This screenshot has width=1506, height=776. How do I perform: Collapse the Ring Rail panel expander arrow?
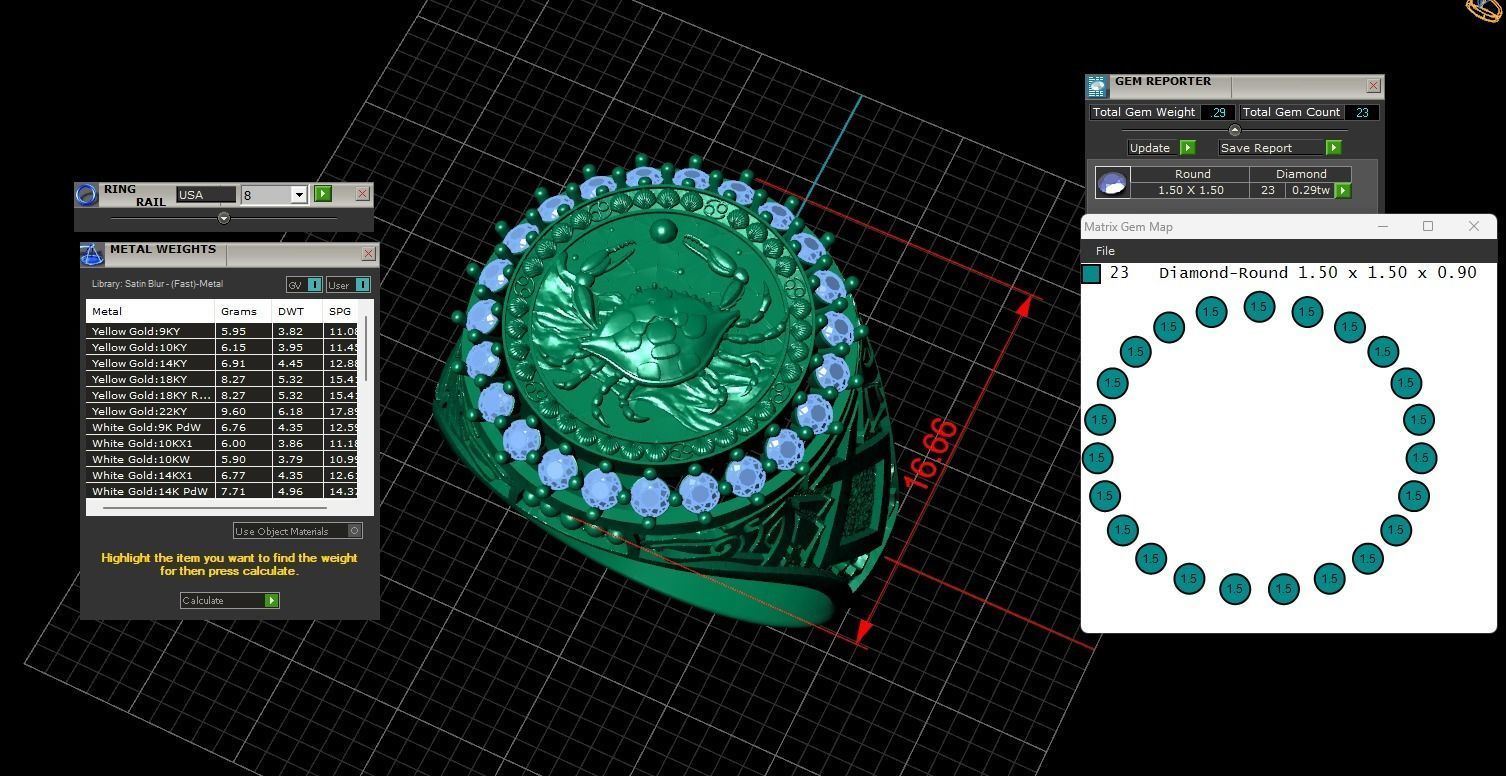tap(224, 218)
